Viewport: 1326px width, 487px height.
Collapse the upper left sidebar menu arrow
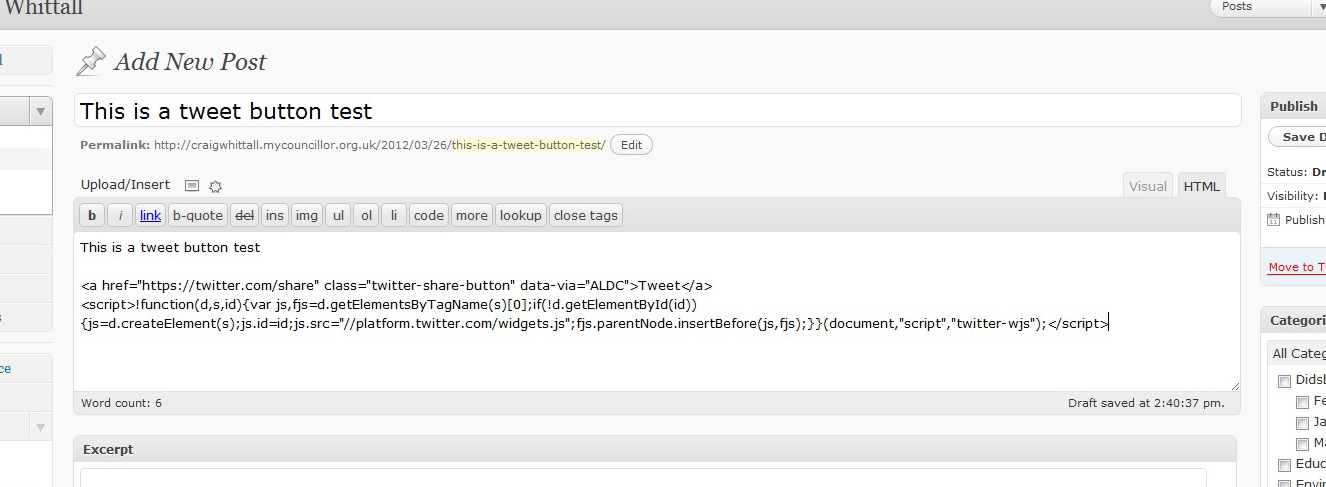tap(41, 111)
